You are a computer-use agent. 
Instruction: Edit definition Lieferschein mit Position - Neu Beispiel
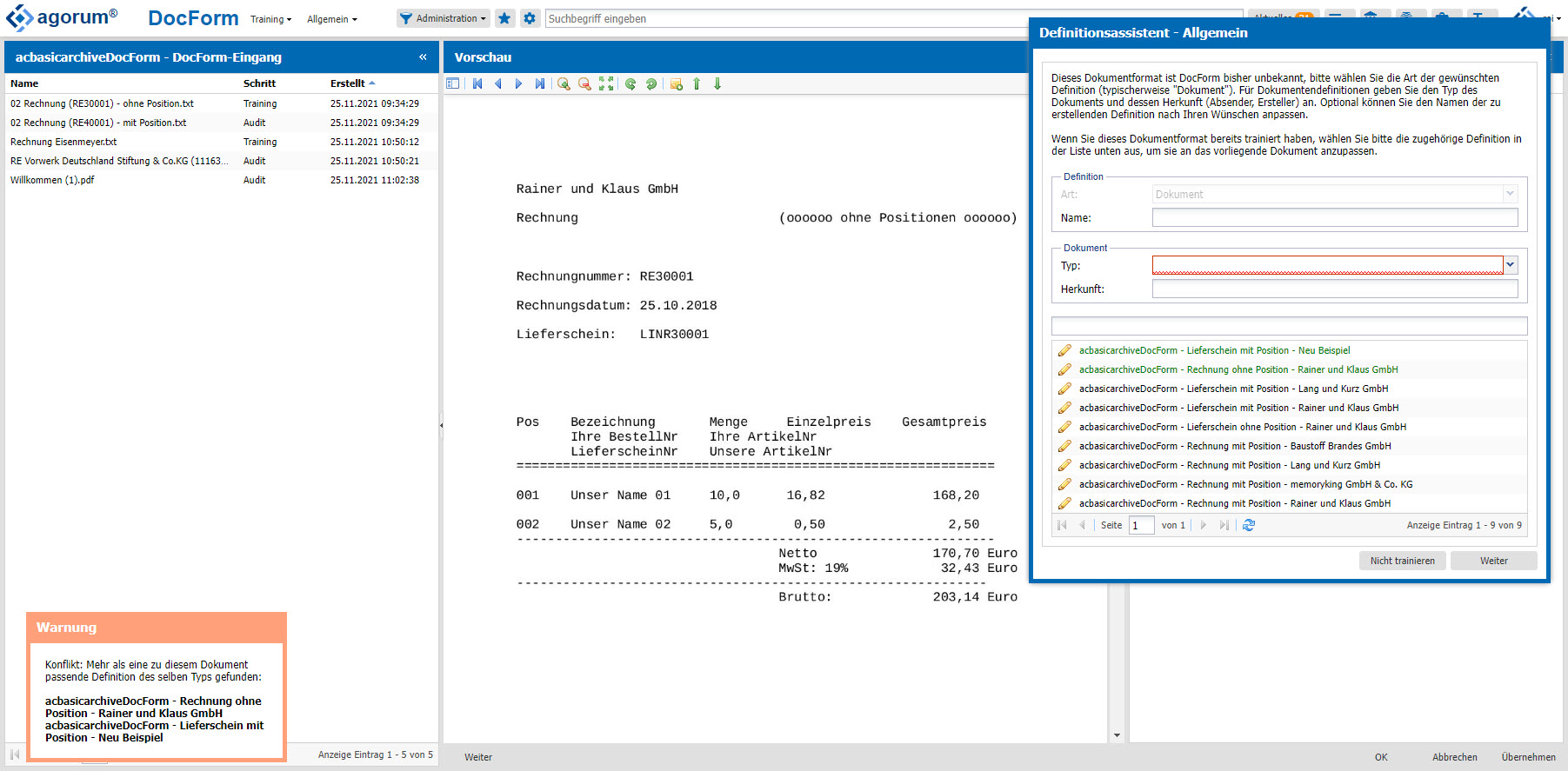pos(1064,350)
